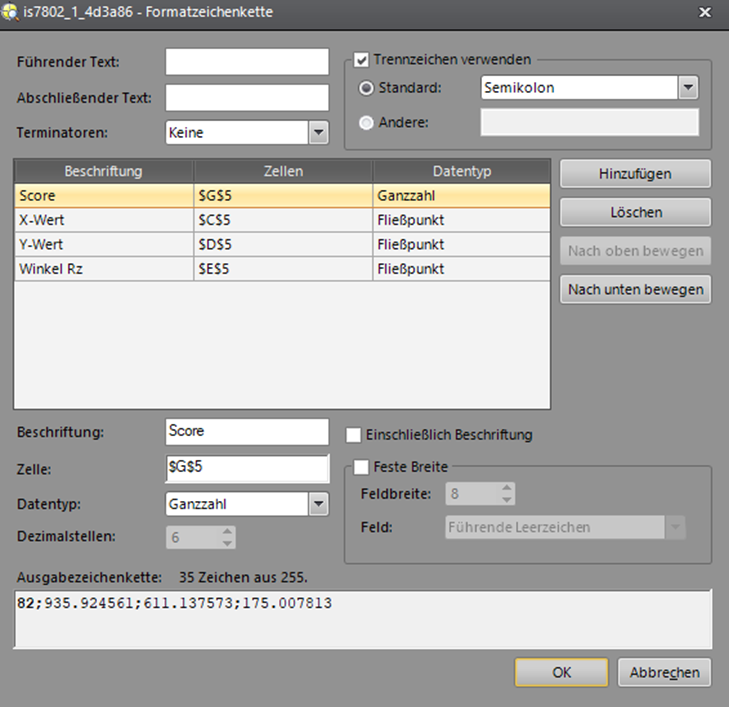Expand the Datentyp Ganzzahl dropdown

(318, 504)
